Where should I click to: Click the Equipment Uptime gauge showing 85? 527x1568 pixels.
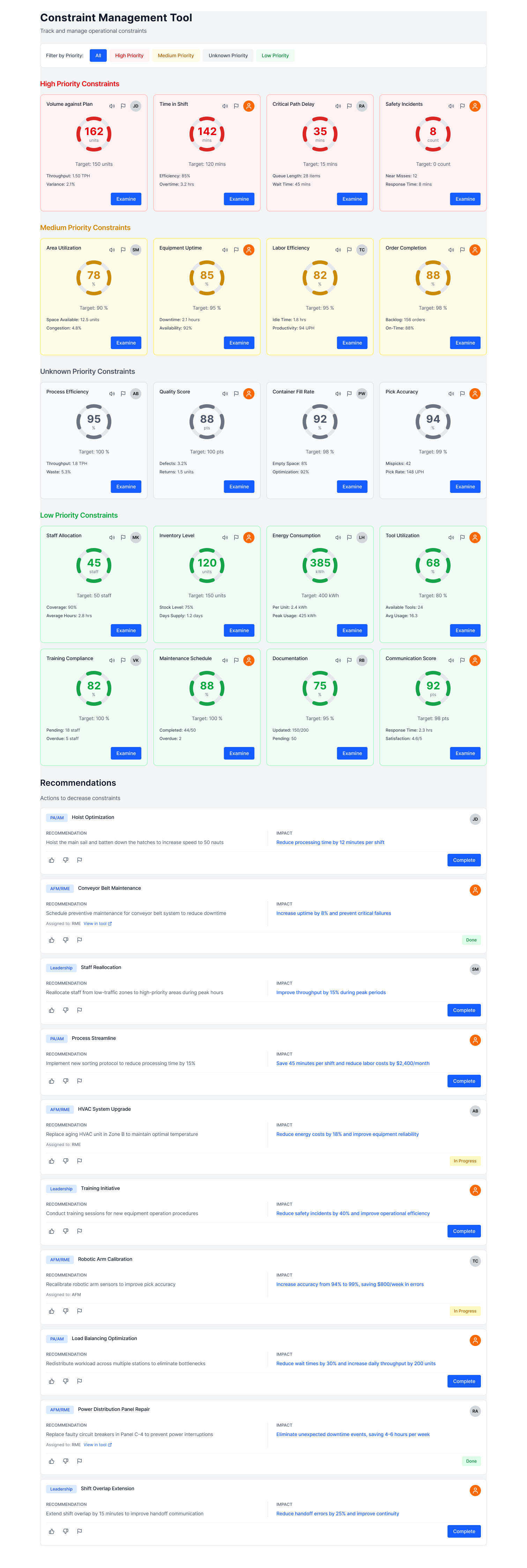point(207,278)
